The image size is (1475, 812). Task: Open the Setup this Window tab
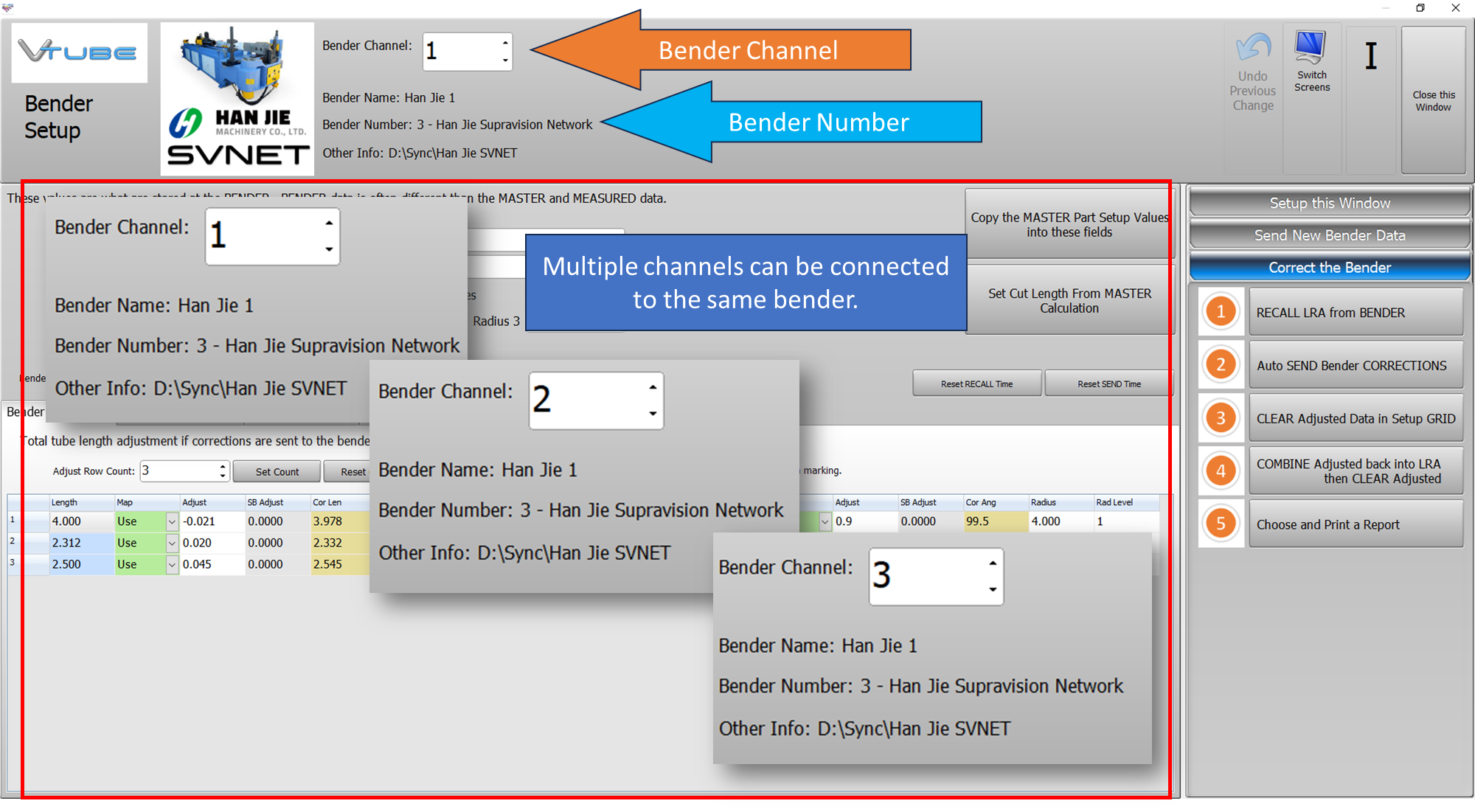[x=1329, y=203]
